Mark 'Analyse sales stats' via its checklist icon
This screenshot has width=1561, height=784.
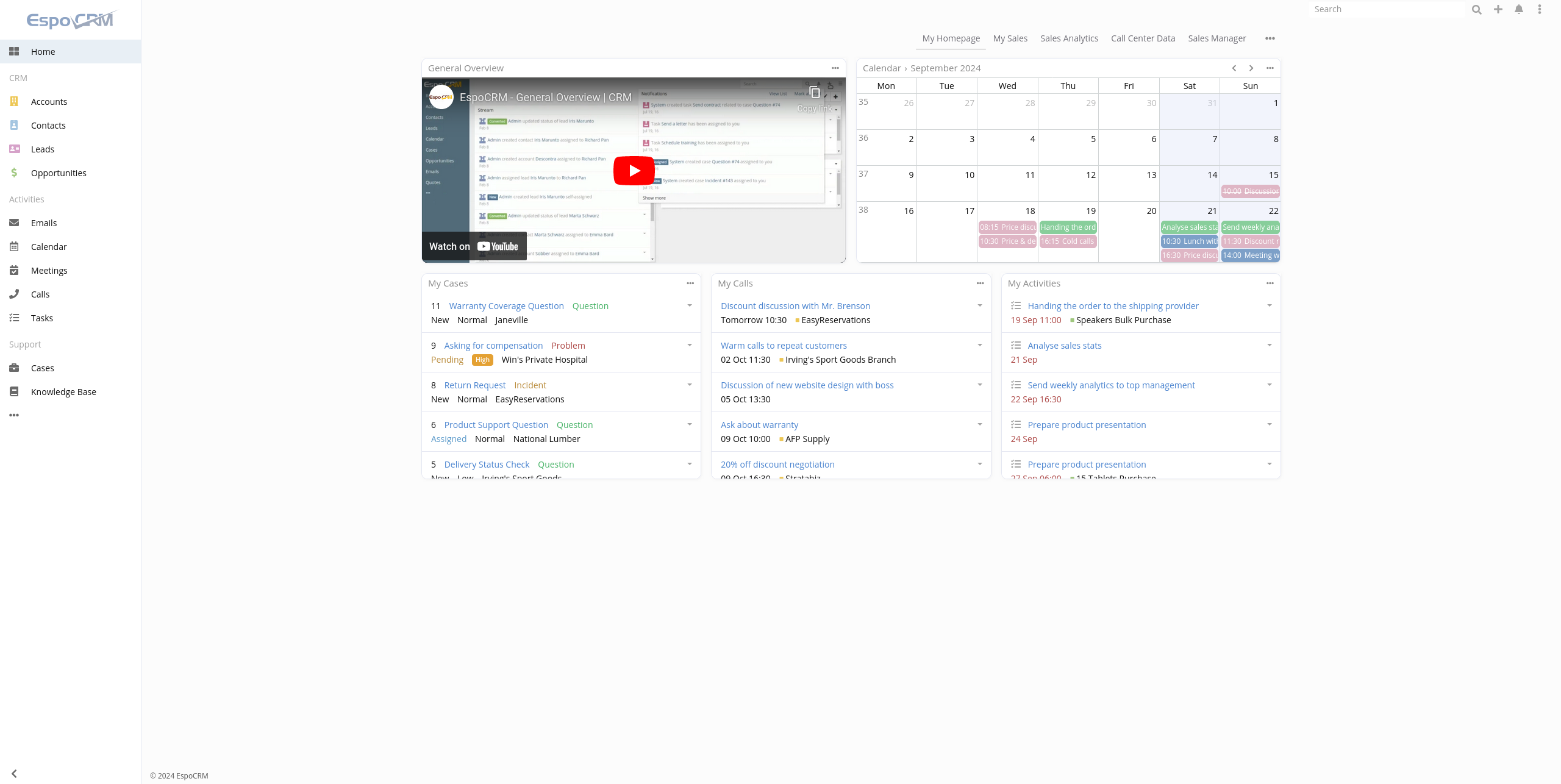click(x=1016, y=344)
